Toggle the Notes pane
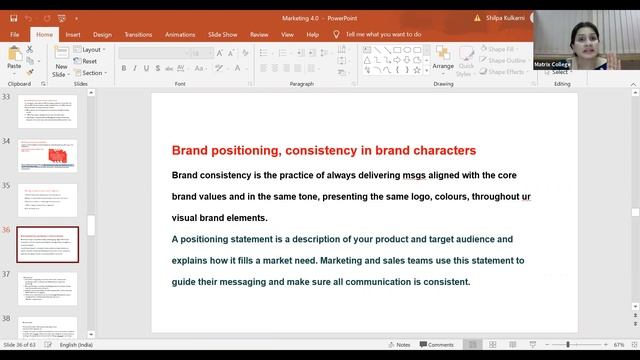 [x=400, y=345]
